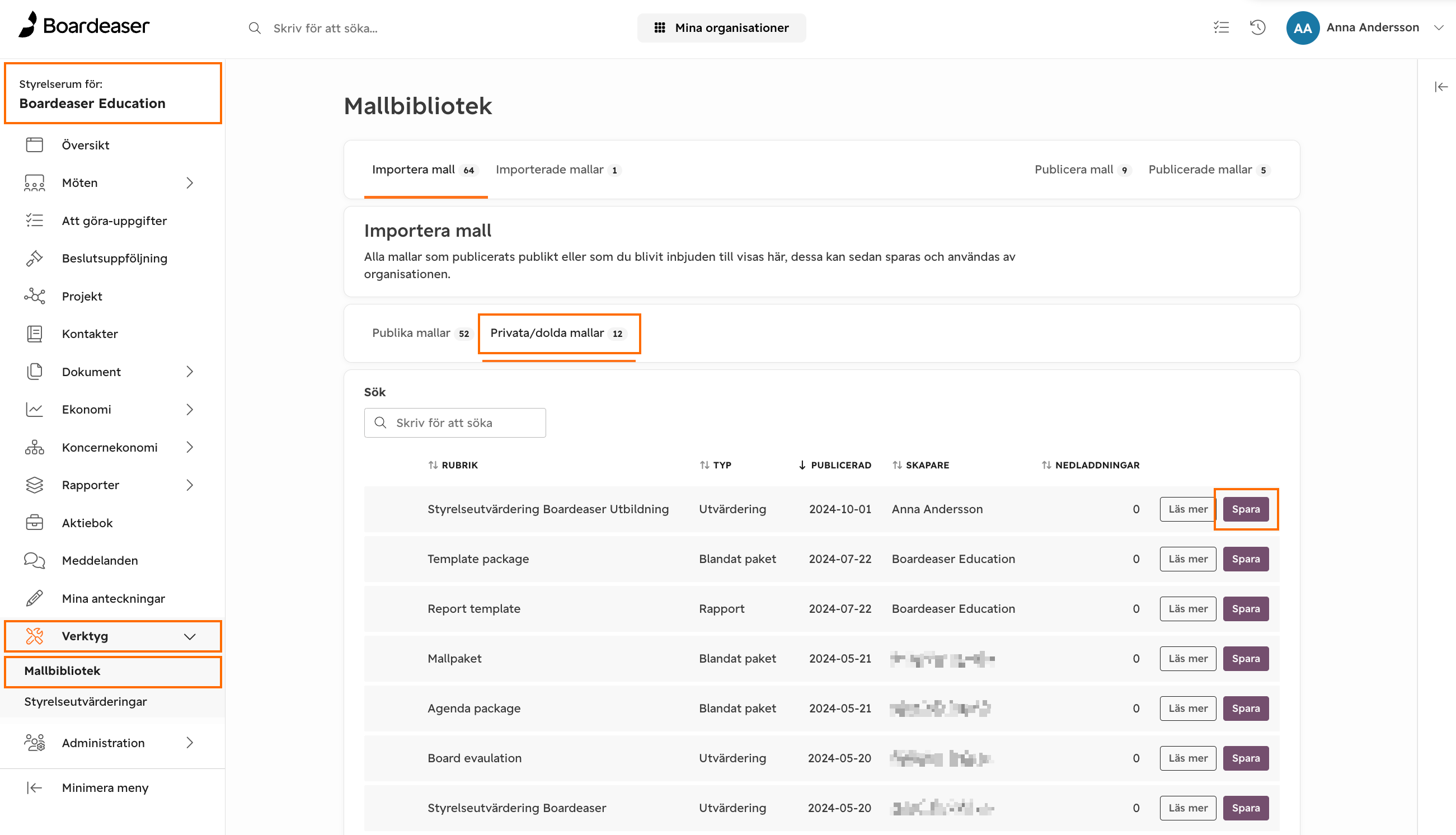Collapse the Verktyg submenu chevron
Screen dimensions: 1456x835
pyautogui.click(x=190, y=636)
